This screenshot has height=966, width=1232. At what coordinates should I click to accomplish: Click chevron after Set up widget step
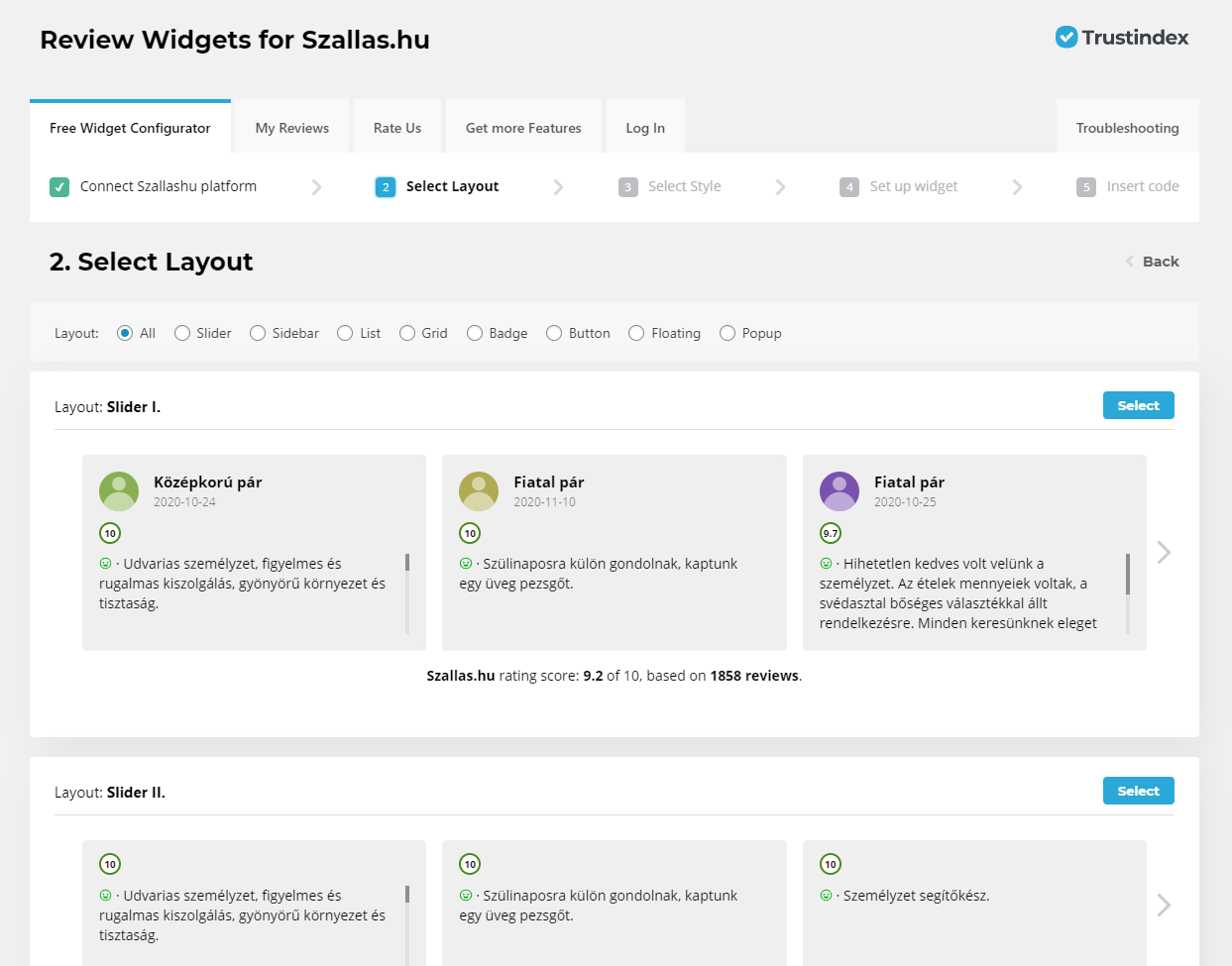click(x=1017, y=187)
